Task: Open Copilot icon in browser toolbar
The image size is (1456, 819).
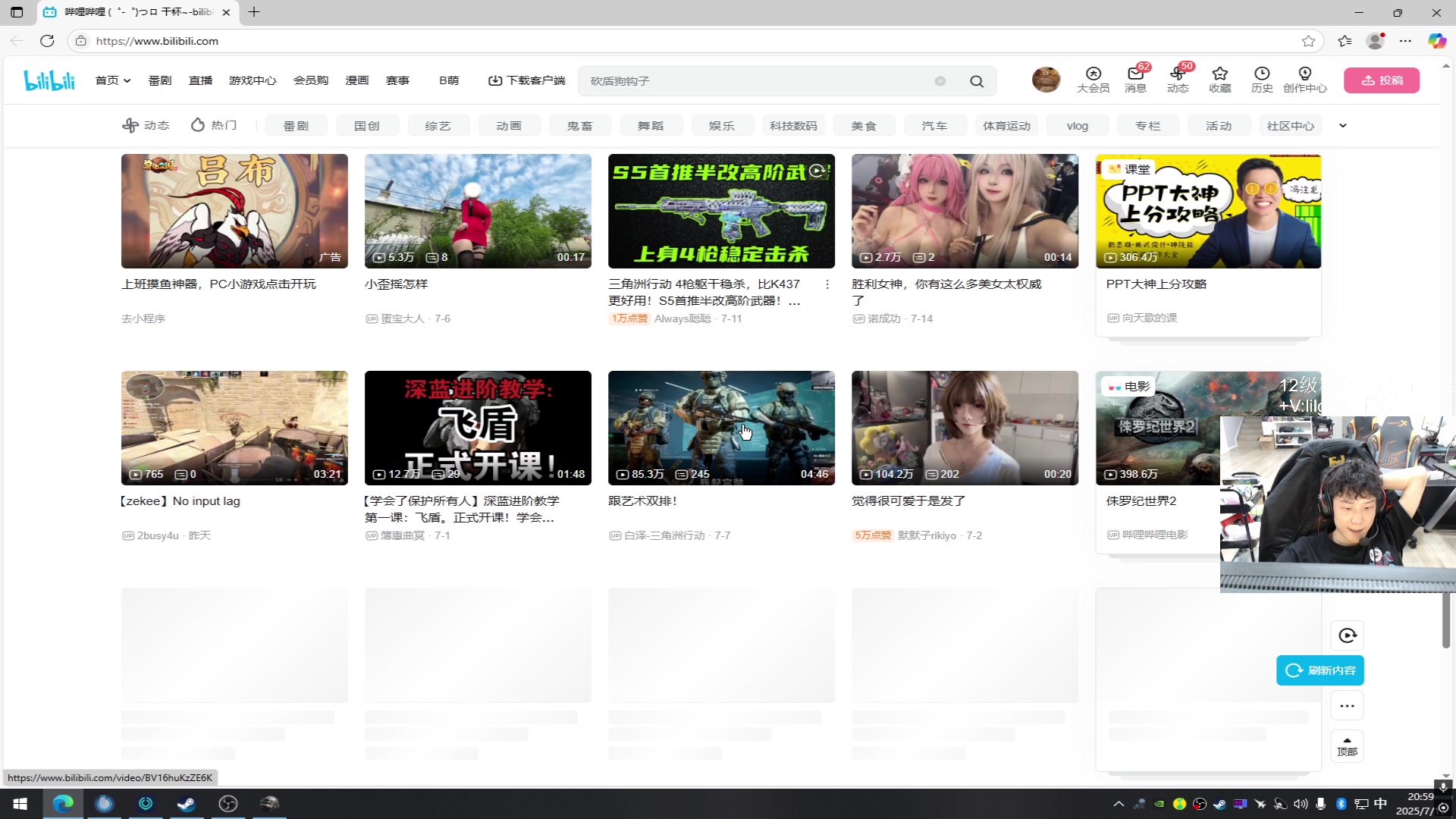Action: [x=1436, y=41]
